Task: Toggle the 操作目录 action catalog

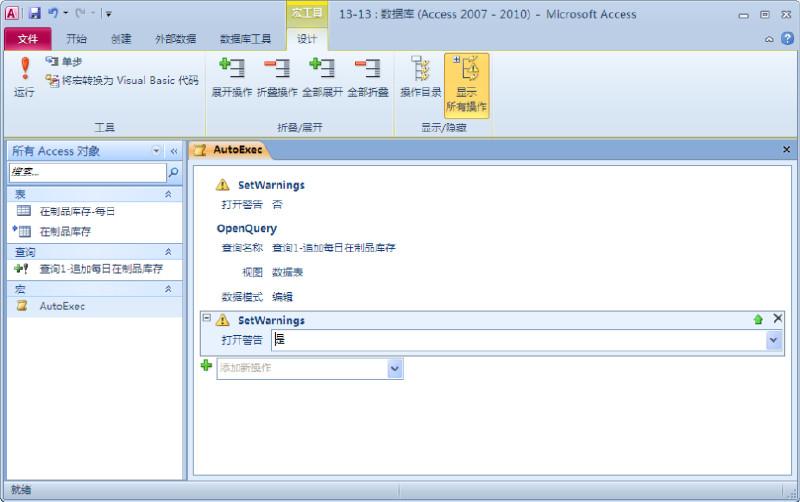Action: [x=420, y=77]
